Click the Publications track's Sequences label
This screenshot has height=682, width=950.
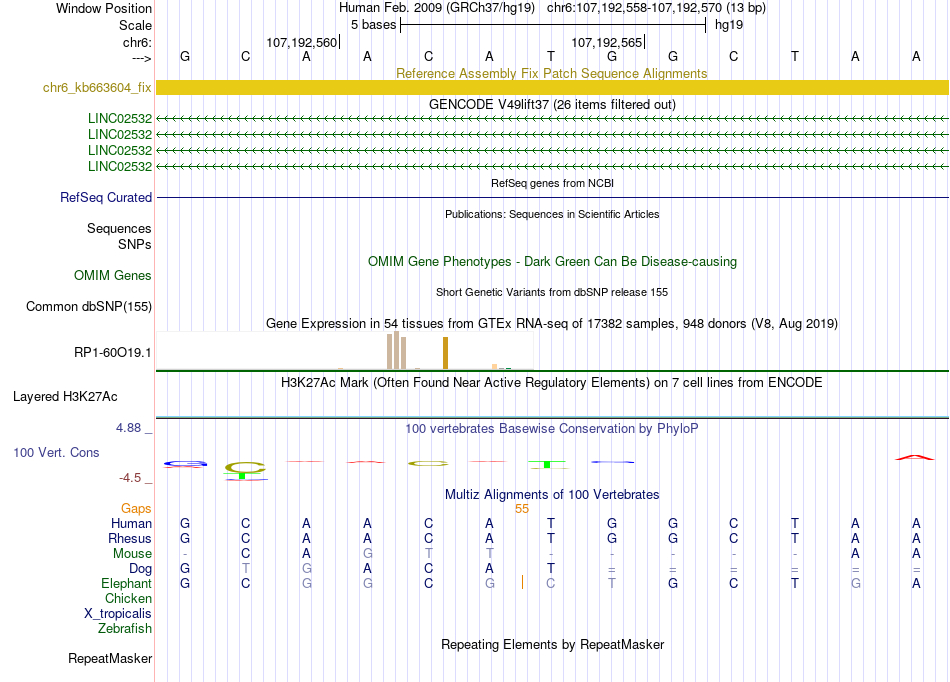pyautogui.click(x=119, y=228)
